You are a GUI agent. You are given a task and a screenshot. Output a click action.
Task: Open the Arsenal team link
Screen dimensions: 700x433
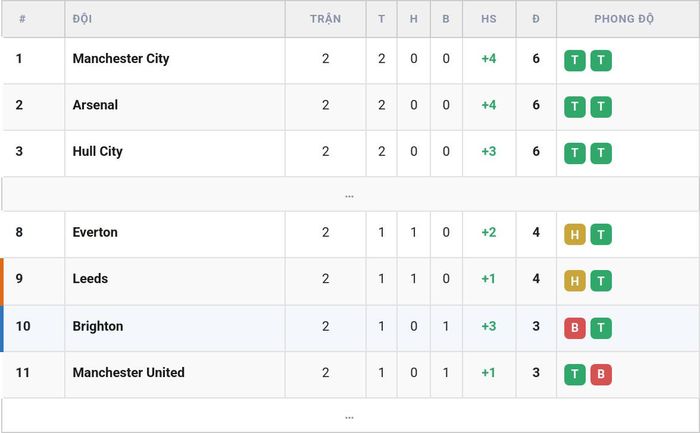tap(95, 105)
